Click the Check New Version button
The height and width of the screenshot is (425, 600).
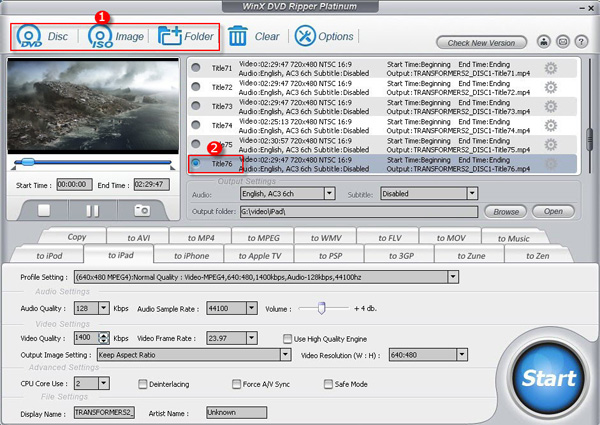click(x=481, y=43)
